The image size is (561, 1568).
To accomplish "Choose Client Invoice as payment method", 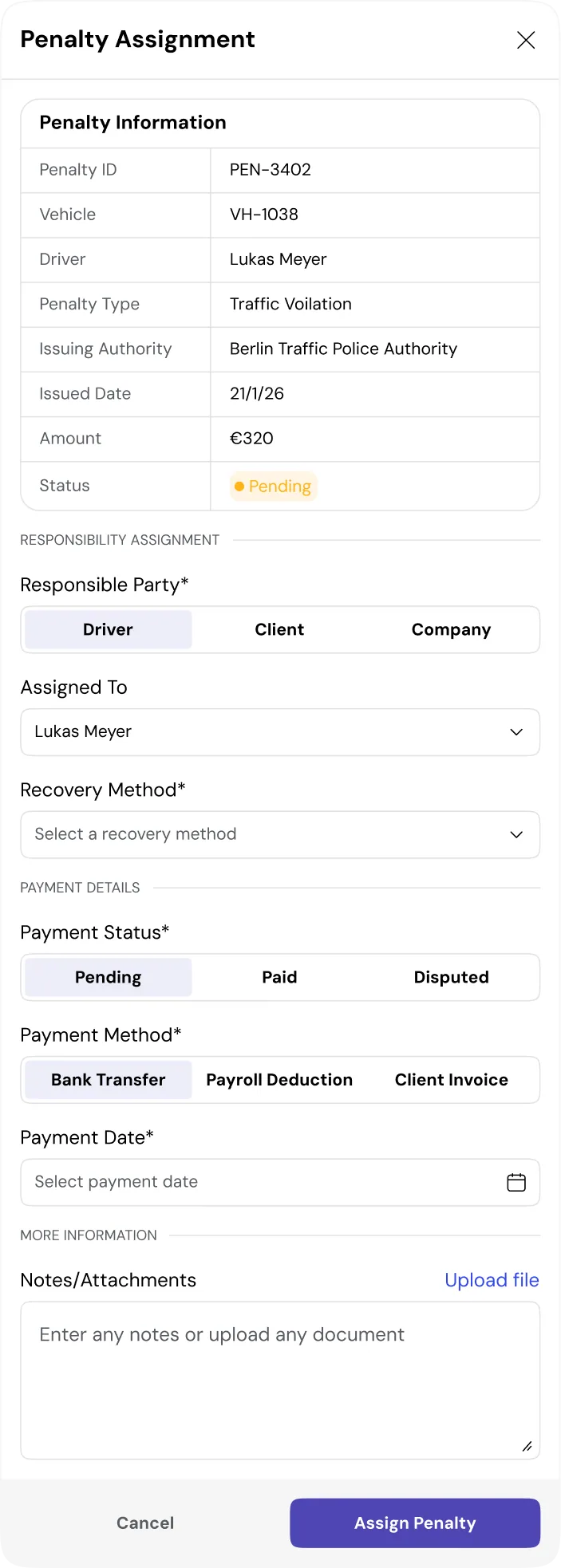I will 451,1079.
